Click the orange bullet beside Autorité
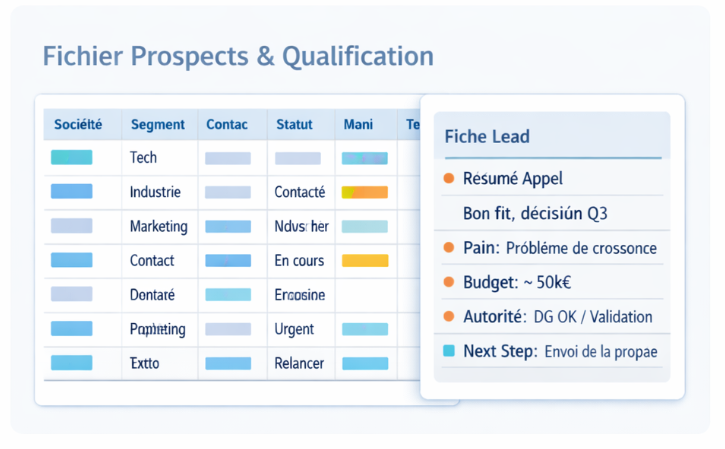Viewport: 725px width, 449px height. pyautogui.click(x=448, y=317)
